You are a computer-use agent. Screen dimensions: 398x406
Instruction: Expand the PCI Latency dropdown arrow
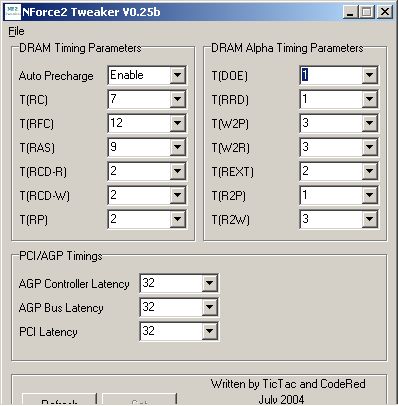[x=209, y=331]
